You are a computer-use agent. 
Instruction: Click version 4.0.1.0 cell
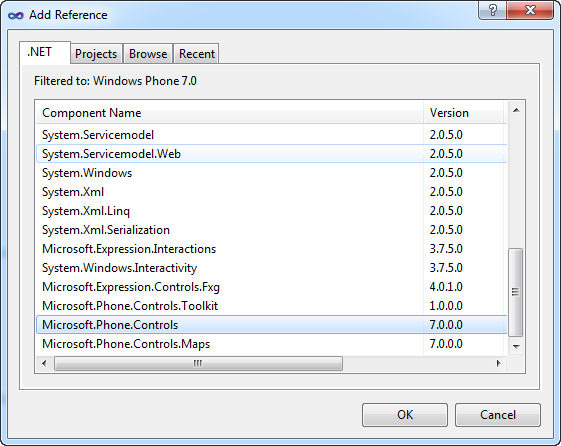[x=446, y=287]
